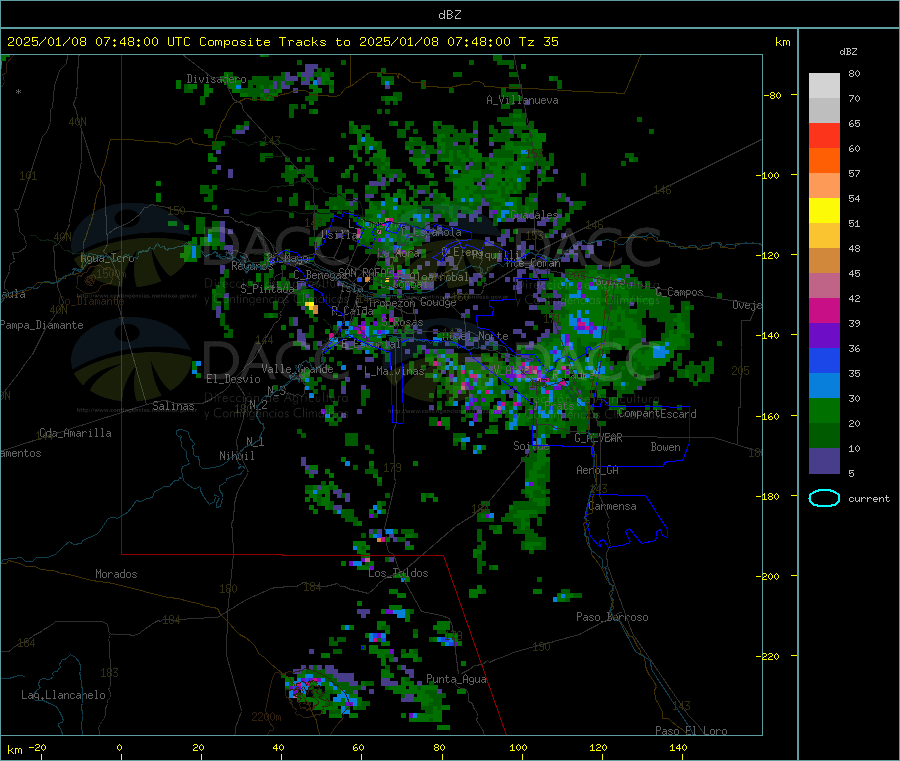Click the light blue 30 dBZ swatch
The width and height of the screenshot is (900, 761).
(x=824, y=386)
